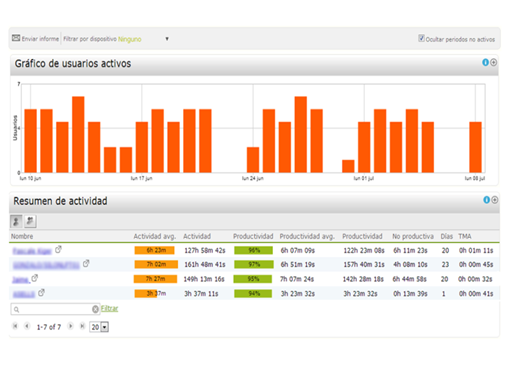Screen dimensions: 512x368
Task: Go to the previous page of results
Action: [x=27, y=326]
